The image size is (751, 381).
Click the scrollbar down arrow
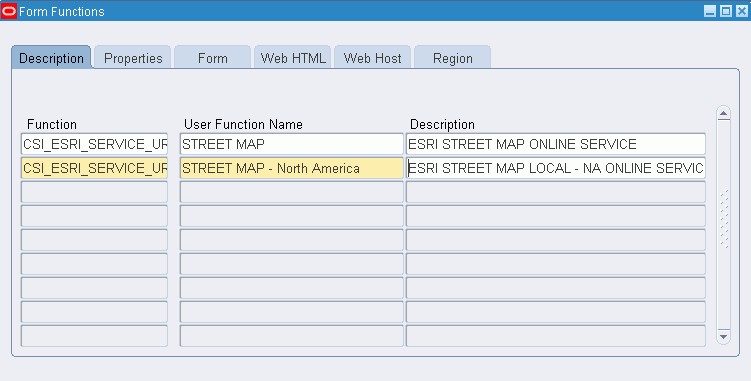(x=723, y=336)
